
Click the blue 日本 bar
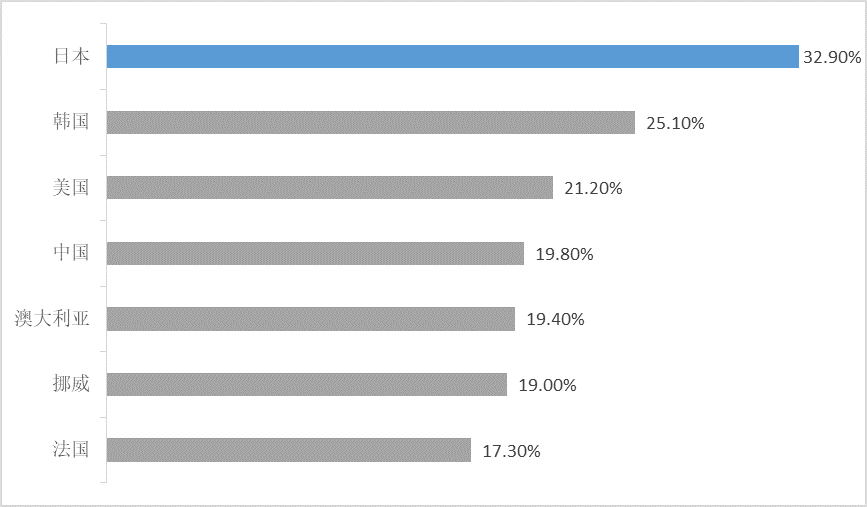[x=452, y=56]
